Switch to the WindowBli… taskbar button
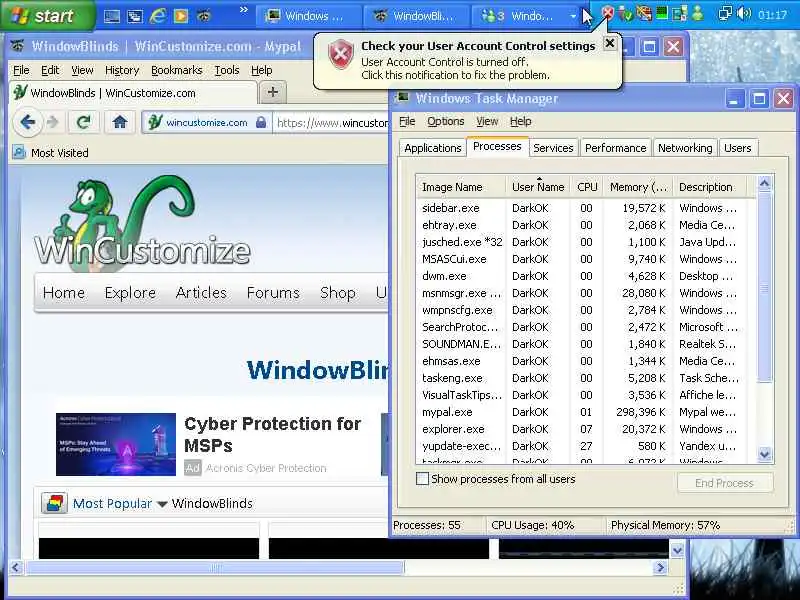 [x=414, y=16]
